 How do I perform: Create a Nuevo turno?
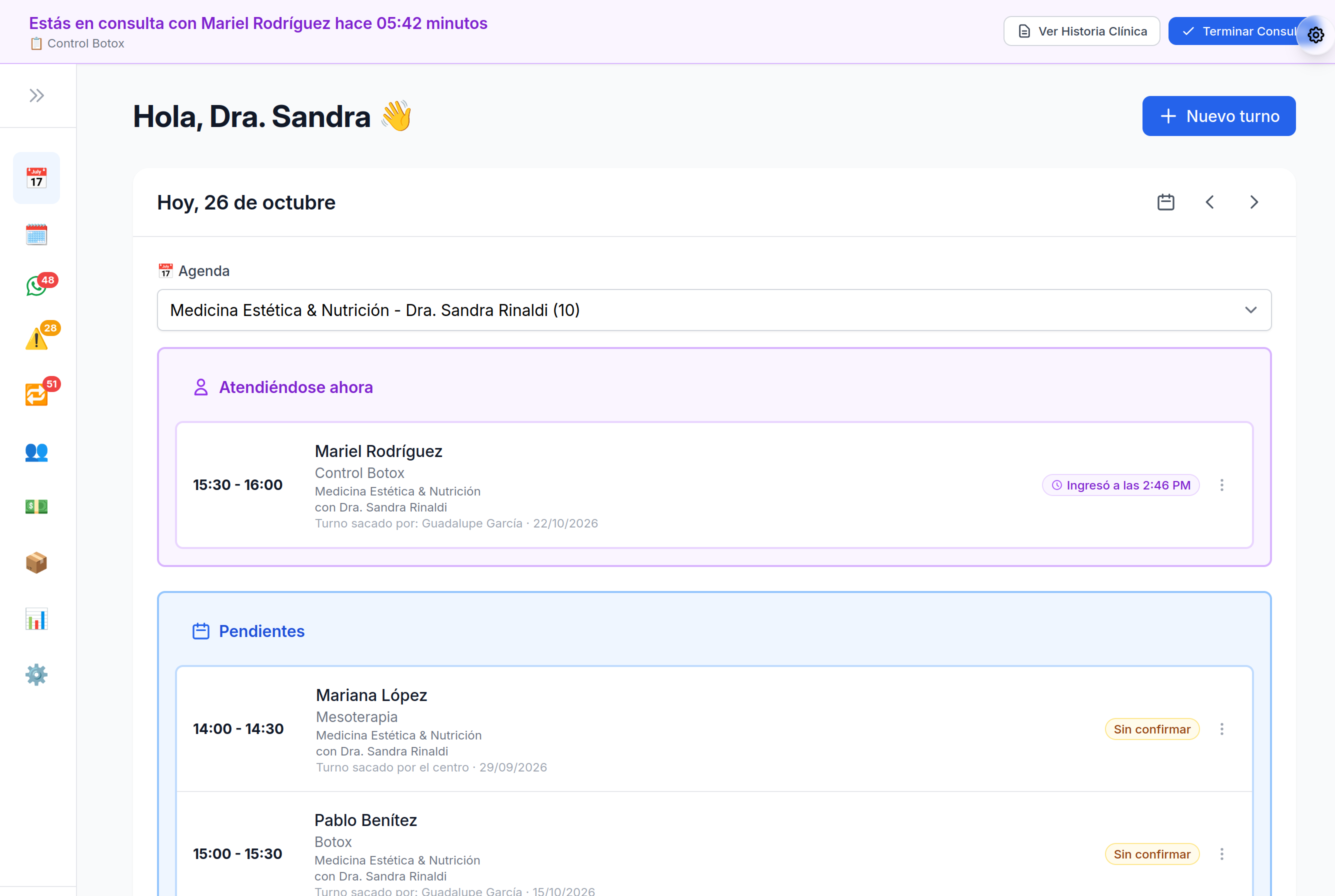tap(1219, 116)
